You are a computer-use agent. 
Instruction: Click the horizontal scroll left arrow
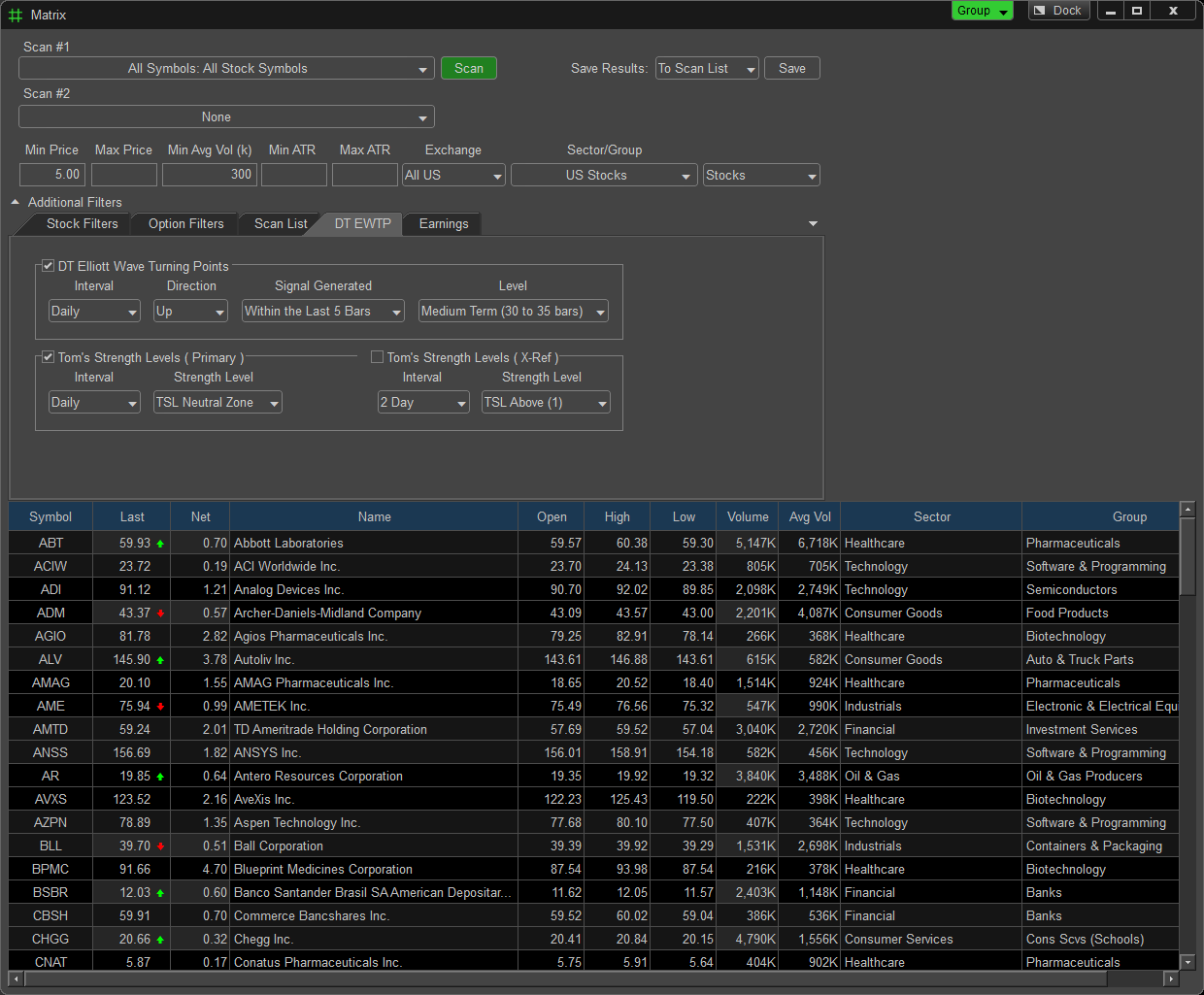pyautogui.click(x=17, y=978)
